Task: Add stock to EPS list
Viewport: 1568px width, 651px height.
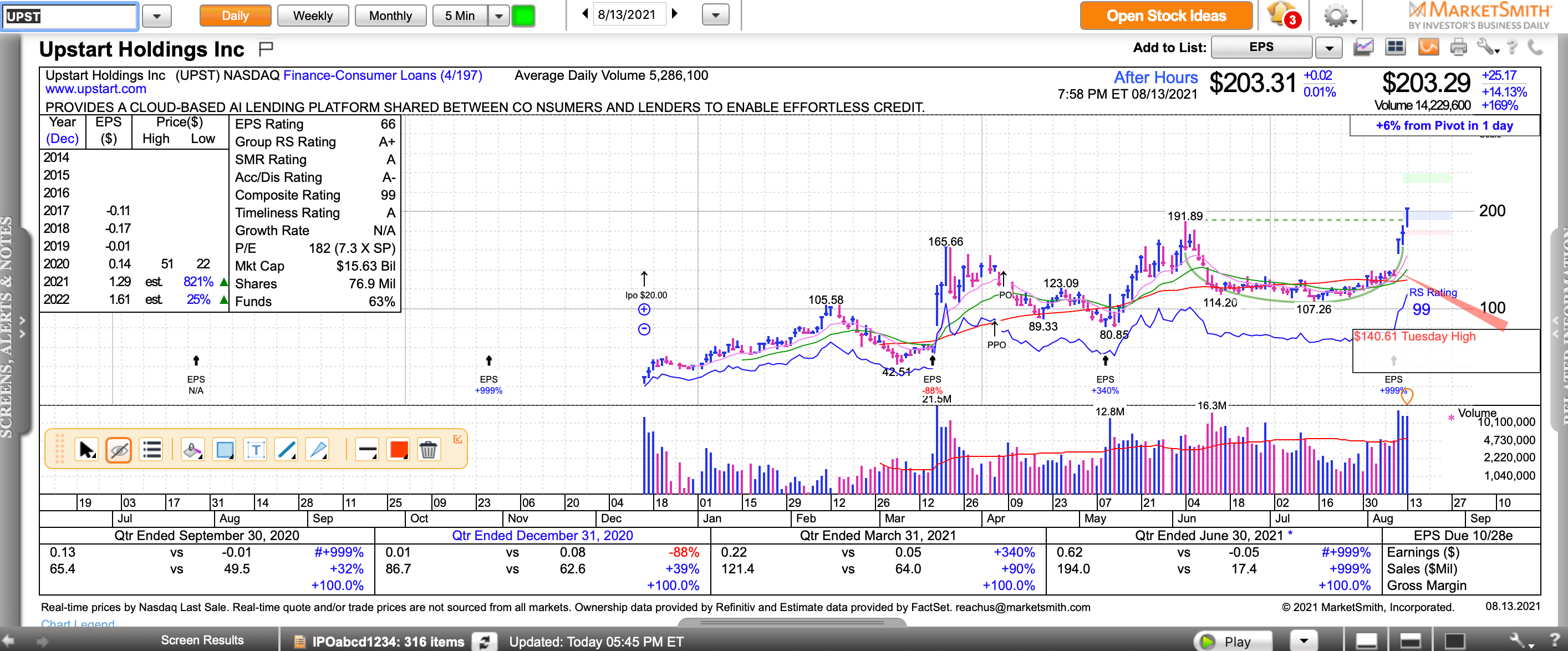Action: point(1261,47)
